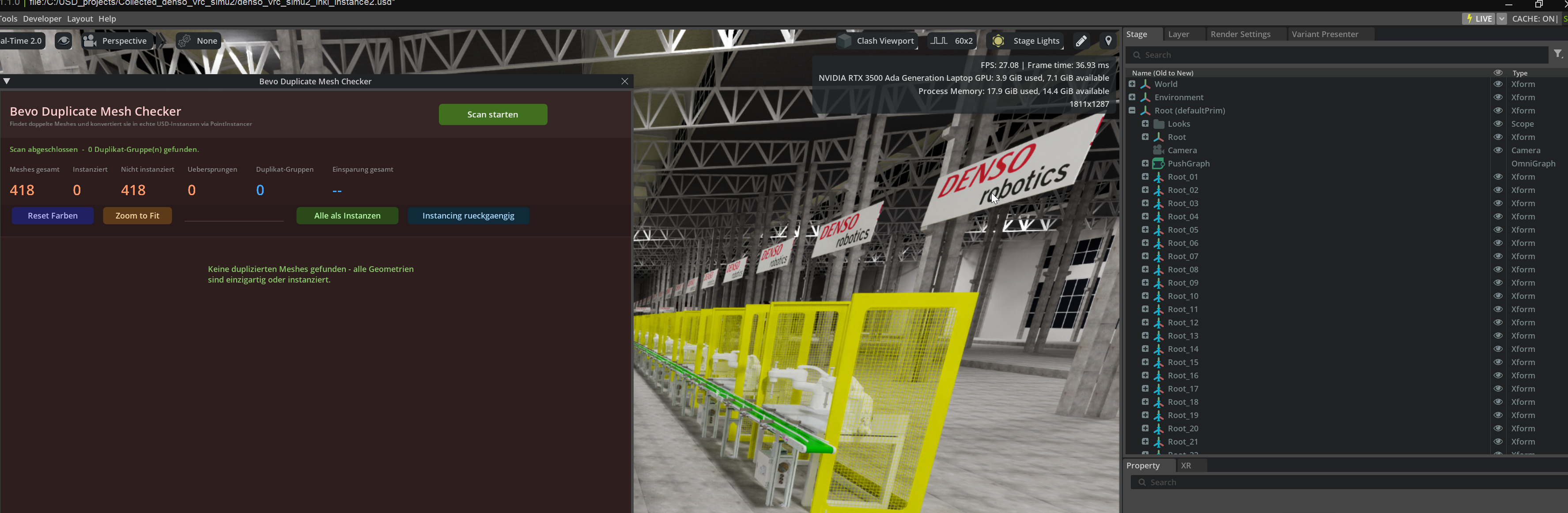Click the Stage panel search field
This screenshot has height=513, width=1568.
(1337, 55)
